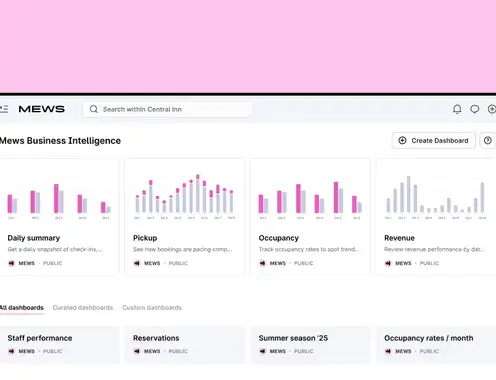Switch to the Curated dashboards tab

[x=83, y=308]
